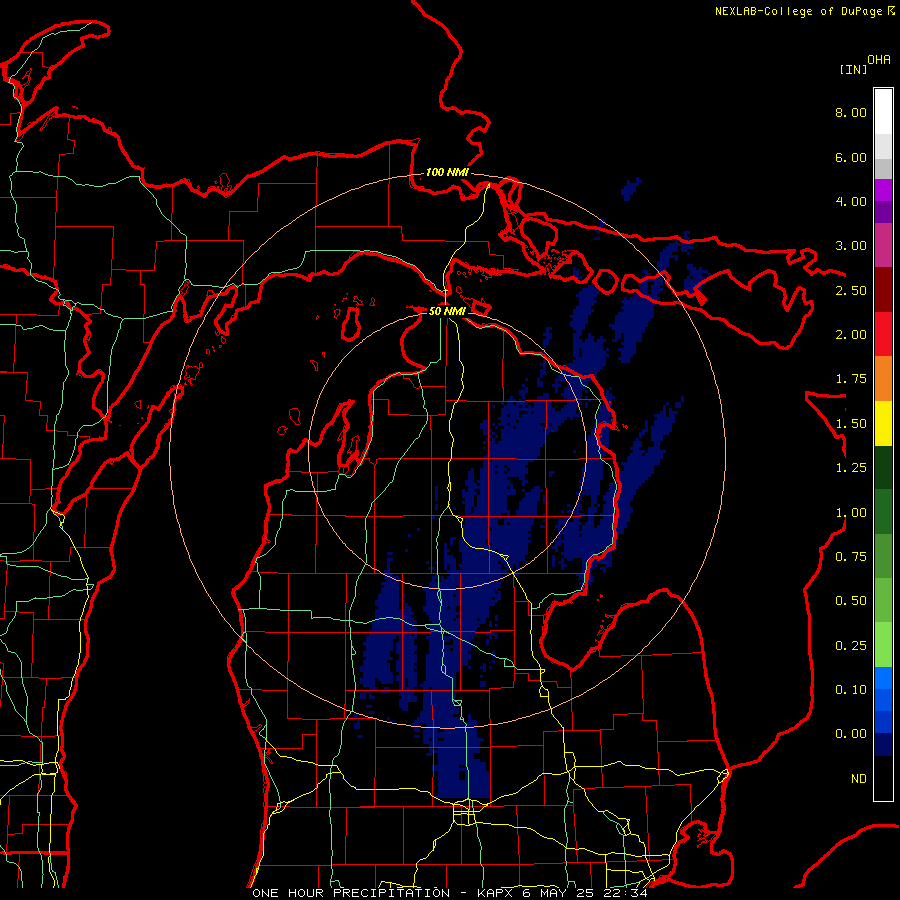Select the 3.00 legend value

click(851, 246)
